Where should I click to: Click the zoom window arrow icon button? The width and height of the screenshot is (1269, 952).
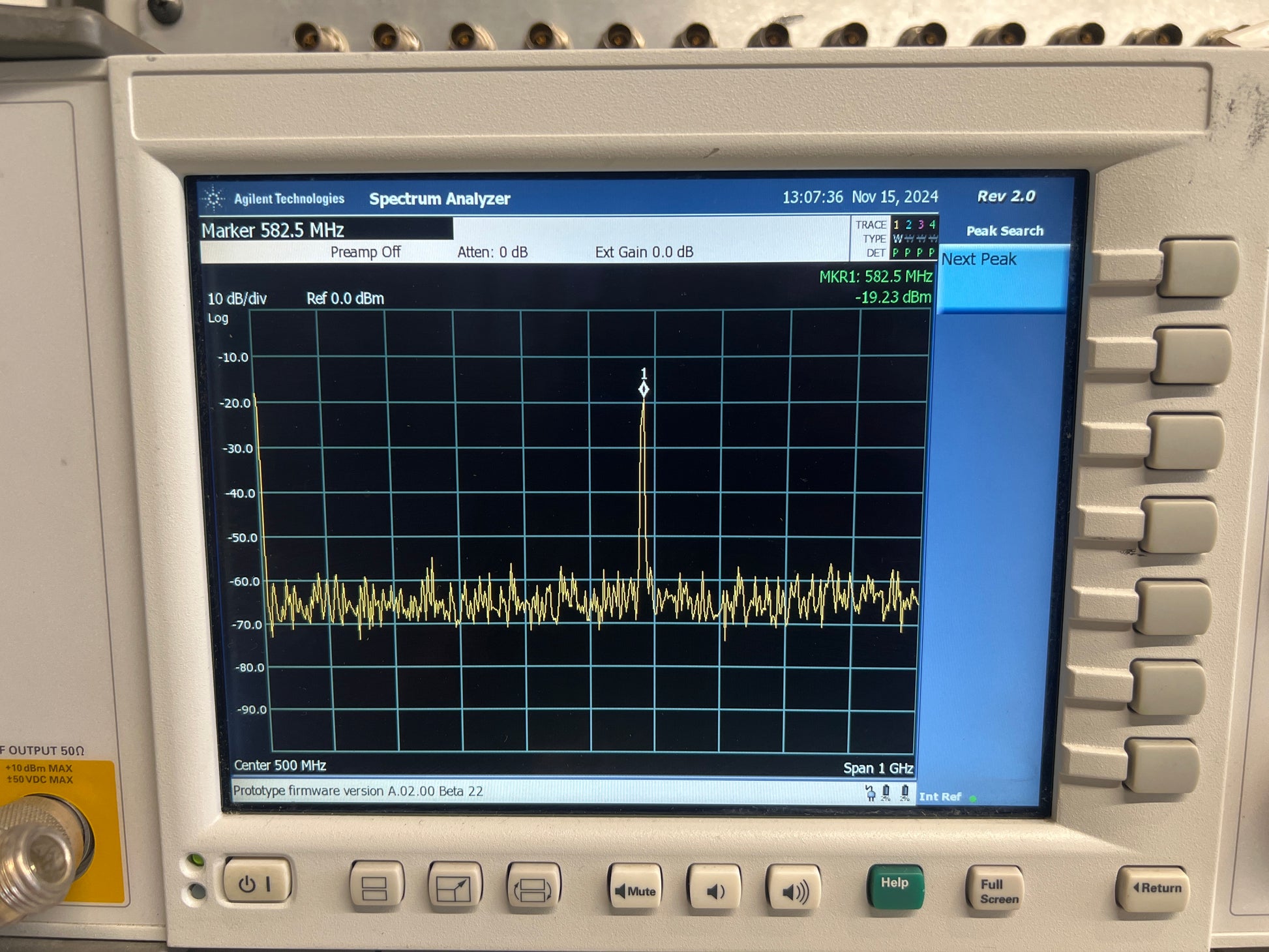pos(455,887)
